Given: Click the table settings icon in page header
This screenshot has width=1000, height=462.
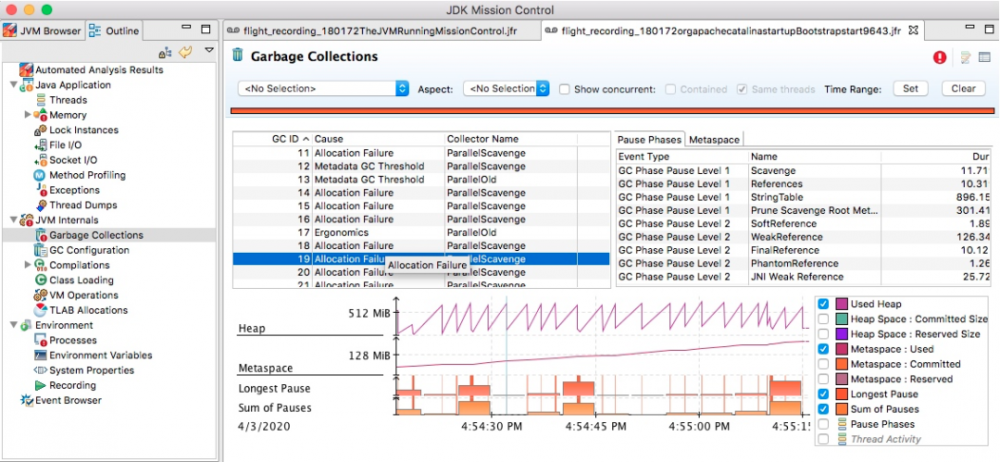Looking at the screenshot, I should 985,57.
